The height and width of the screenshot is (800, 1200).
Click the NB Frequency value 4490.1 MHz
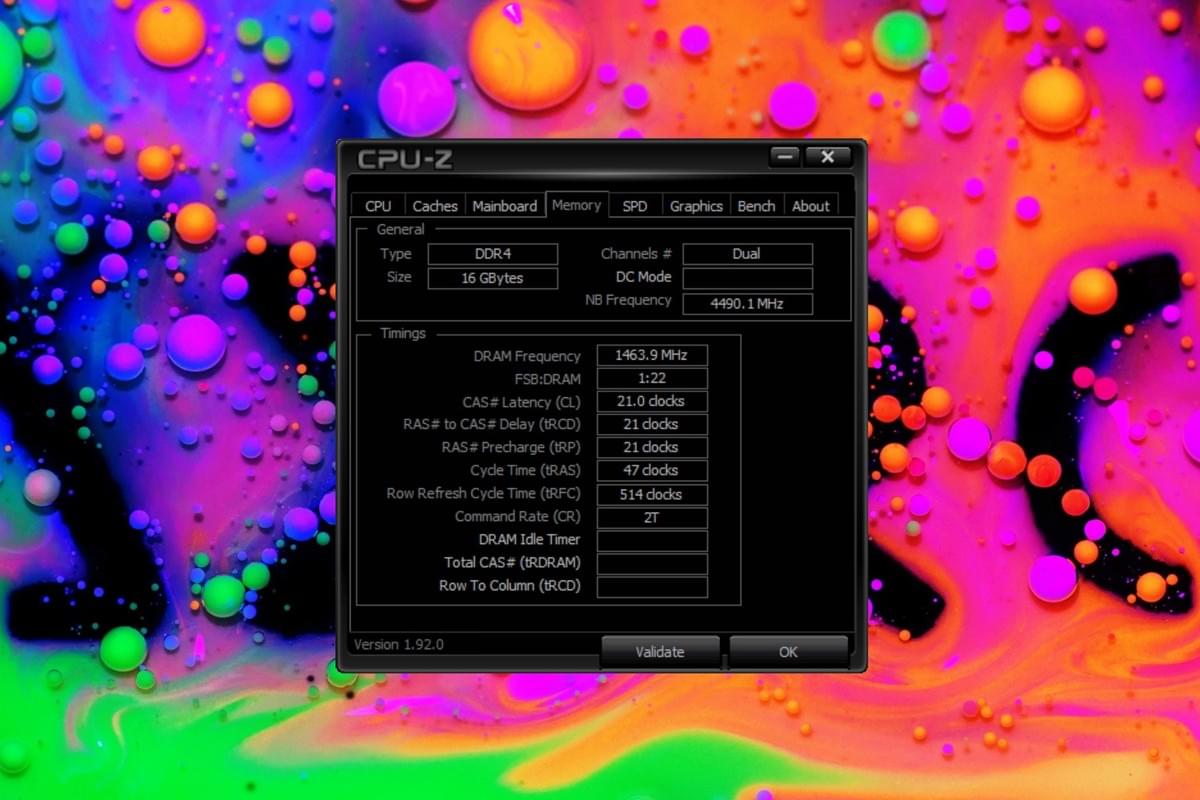748,304
